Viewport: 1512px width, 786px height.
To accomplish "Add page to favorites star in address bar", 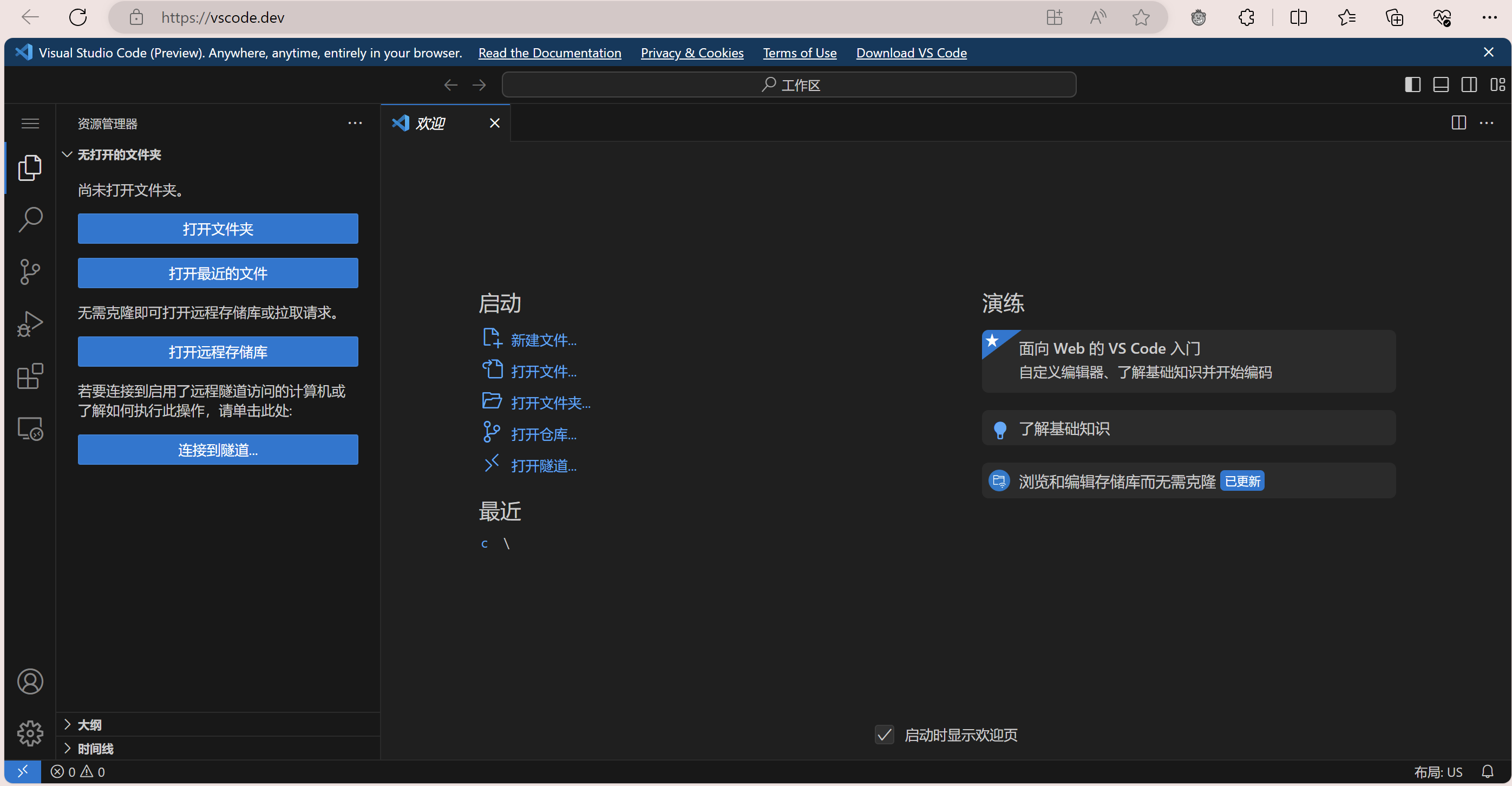I will pos(1141,17).
